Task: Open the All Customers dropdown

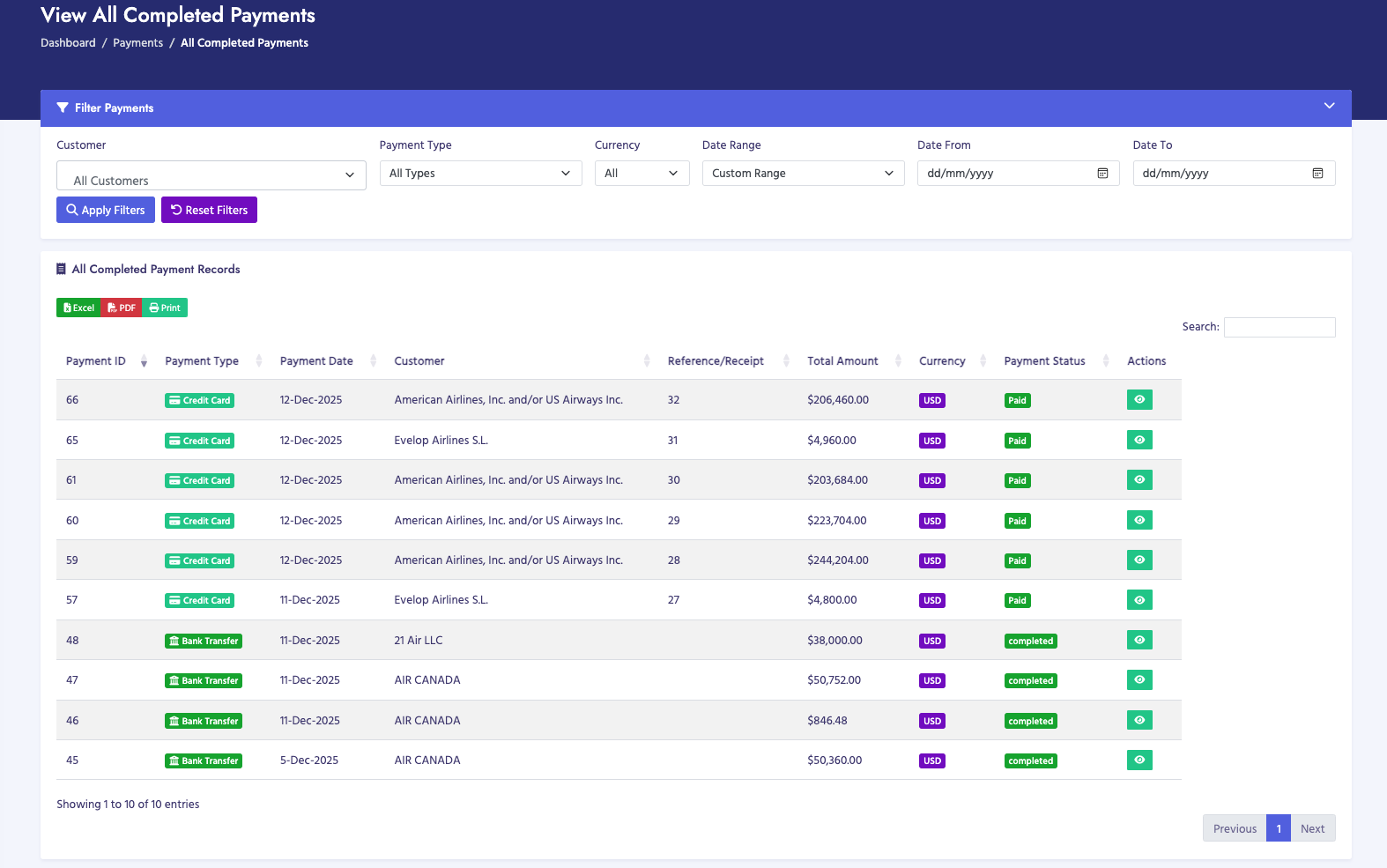Action: coord(211,176)
